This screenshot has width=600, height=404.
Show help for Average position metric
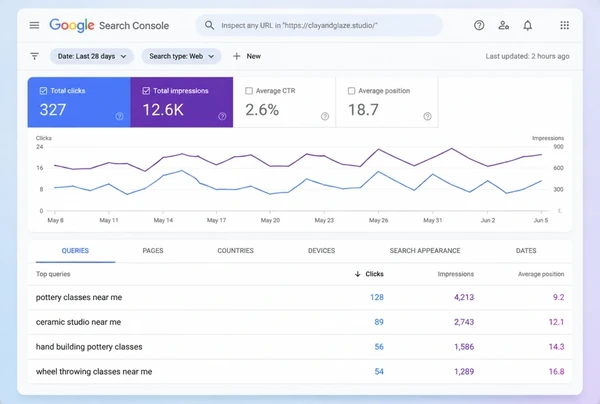tap(427, 116)
